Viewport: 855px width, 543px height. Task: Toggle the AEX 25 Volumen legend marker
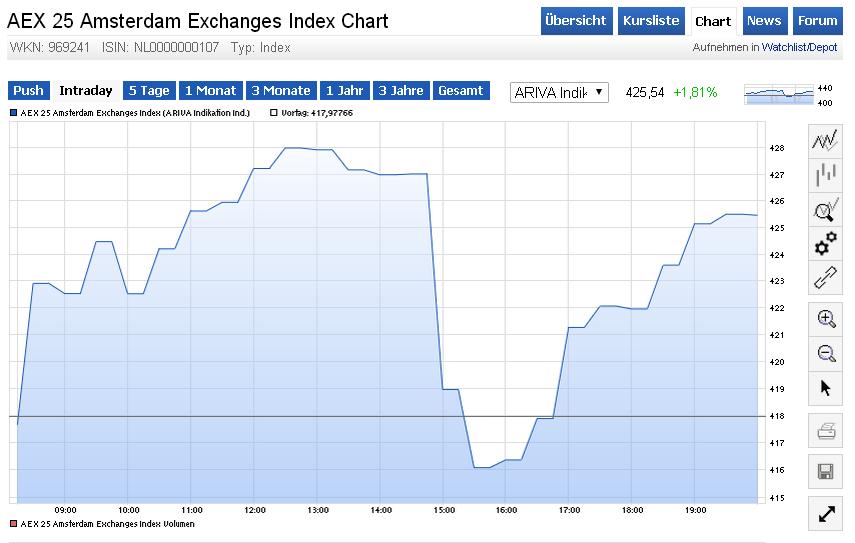tap(13, 523)
